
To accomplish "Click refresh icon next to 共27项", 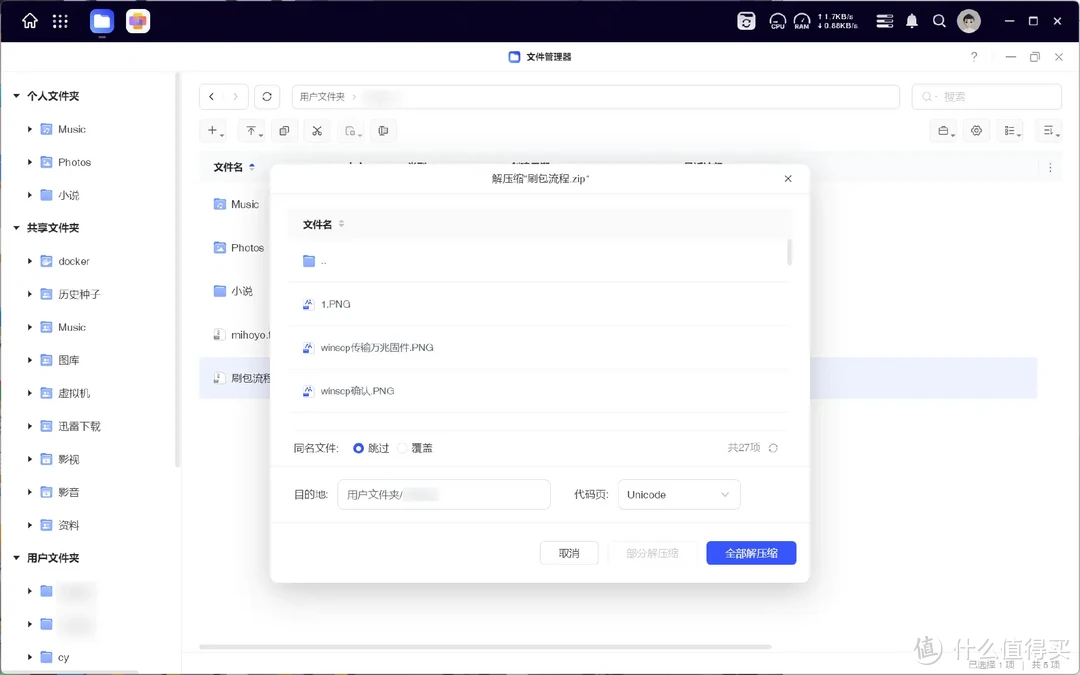I will tap(773, 448).
